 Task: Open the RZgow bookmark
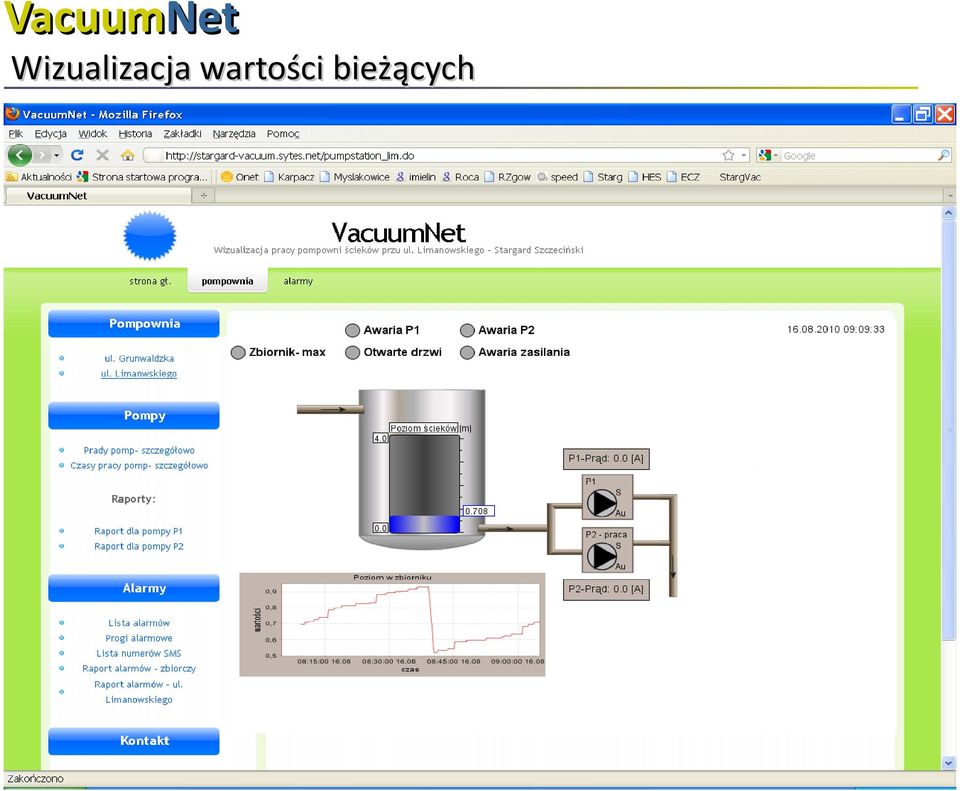(507, 177)
